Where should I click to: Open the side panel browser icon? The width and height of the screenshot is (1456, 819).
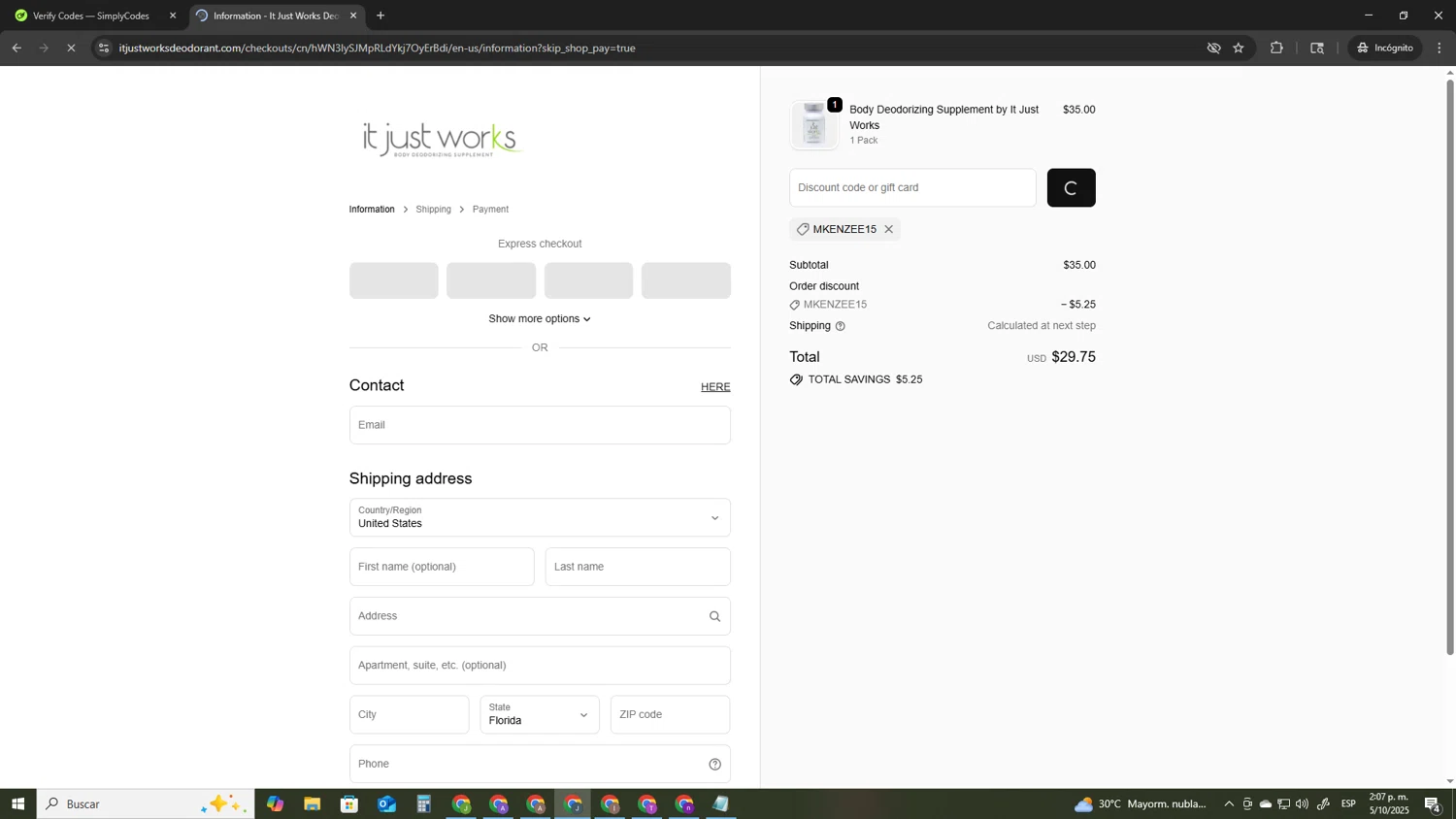pyautogui.click(x=1317, y=48)
